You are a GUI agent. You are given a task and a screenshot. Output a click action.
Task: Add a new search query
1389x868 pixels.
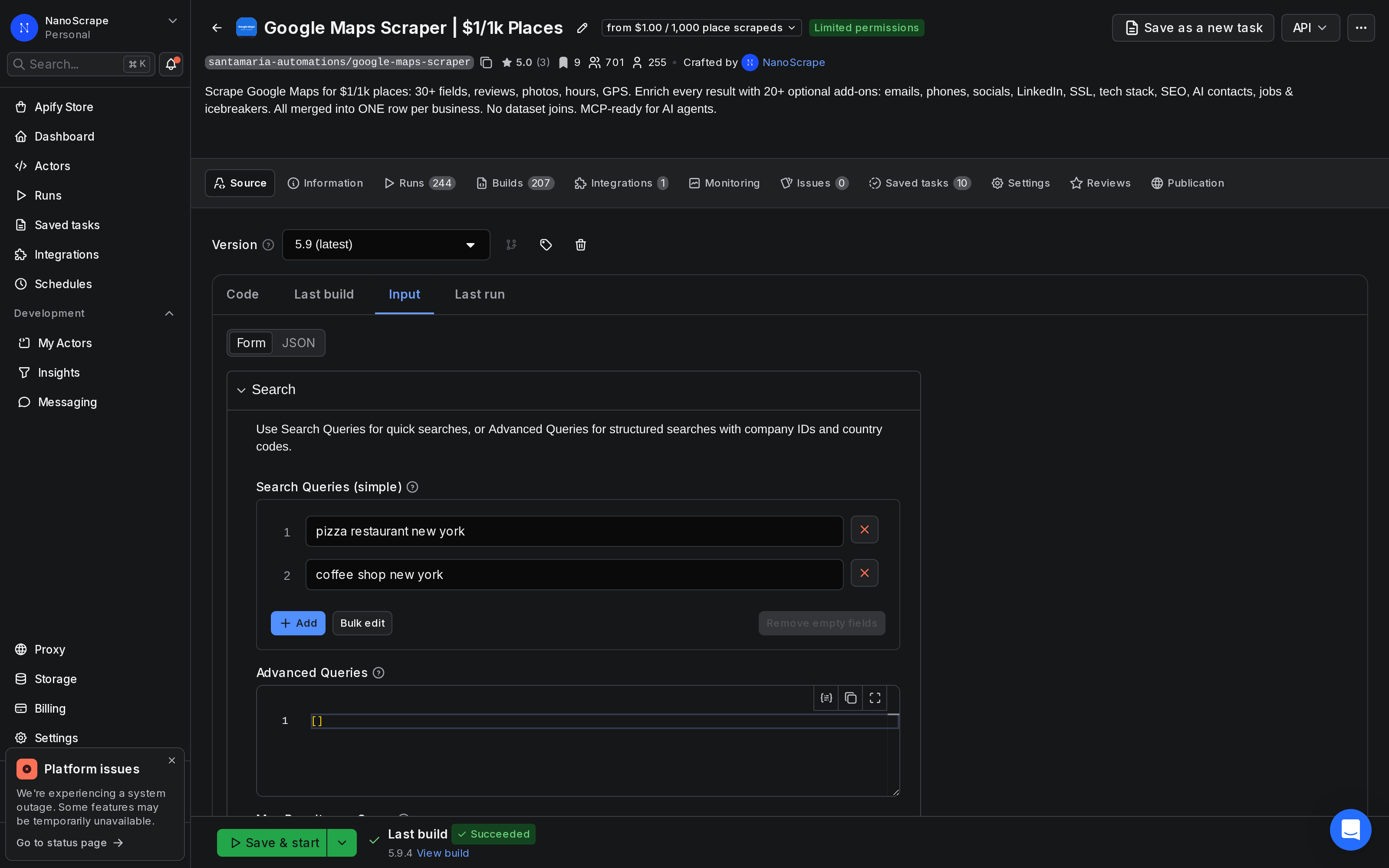pos(298,623)
